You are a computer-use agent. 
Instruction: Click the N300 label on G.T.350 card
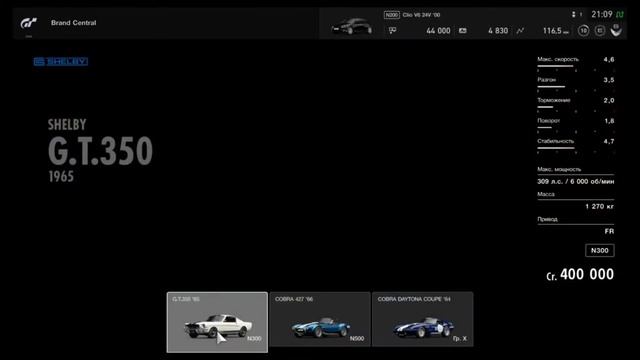[x=254, y=338]
